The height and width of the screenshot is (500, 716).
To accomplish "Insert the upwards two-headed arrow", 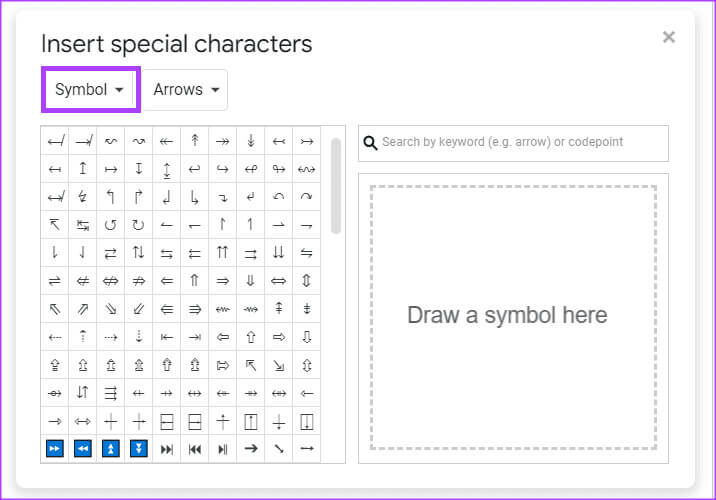I will point(195,141).
